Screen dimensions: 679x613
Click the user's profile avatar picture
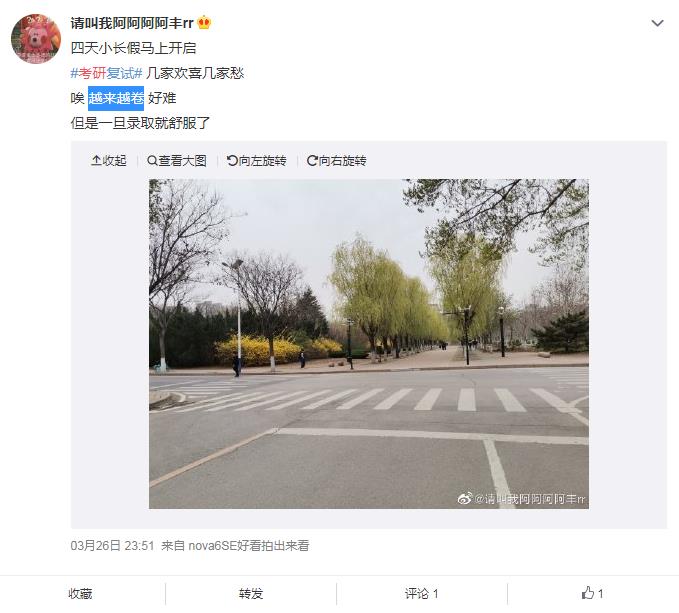36,39
